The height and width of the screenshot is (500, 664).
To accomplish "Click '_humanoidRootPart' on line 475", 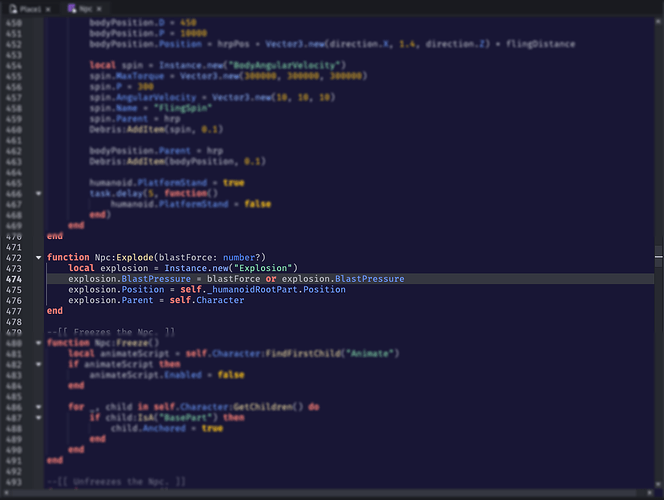I will (x=252, y=290).
